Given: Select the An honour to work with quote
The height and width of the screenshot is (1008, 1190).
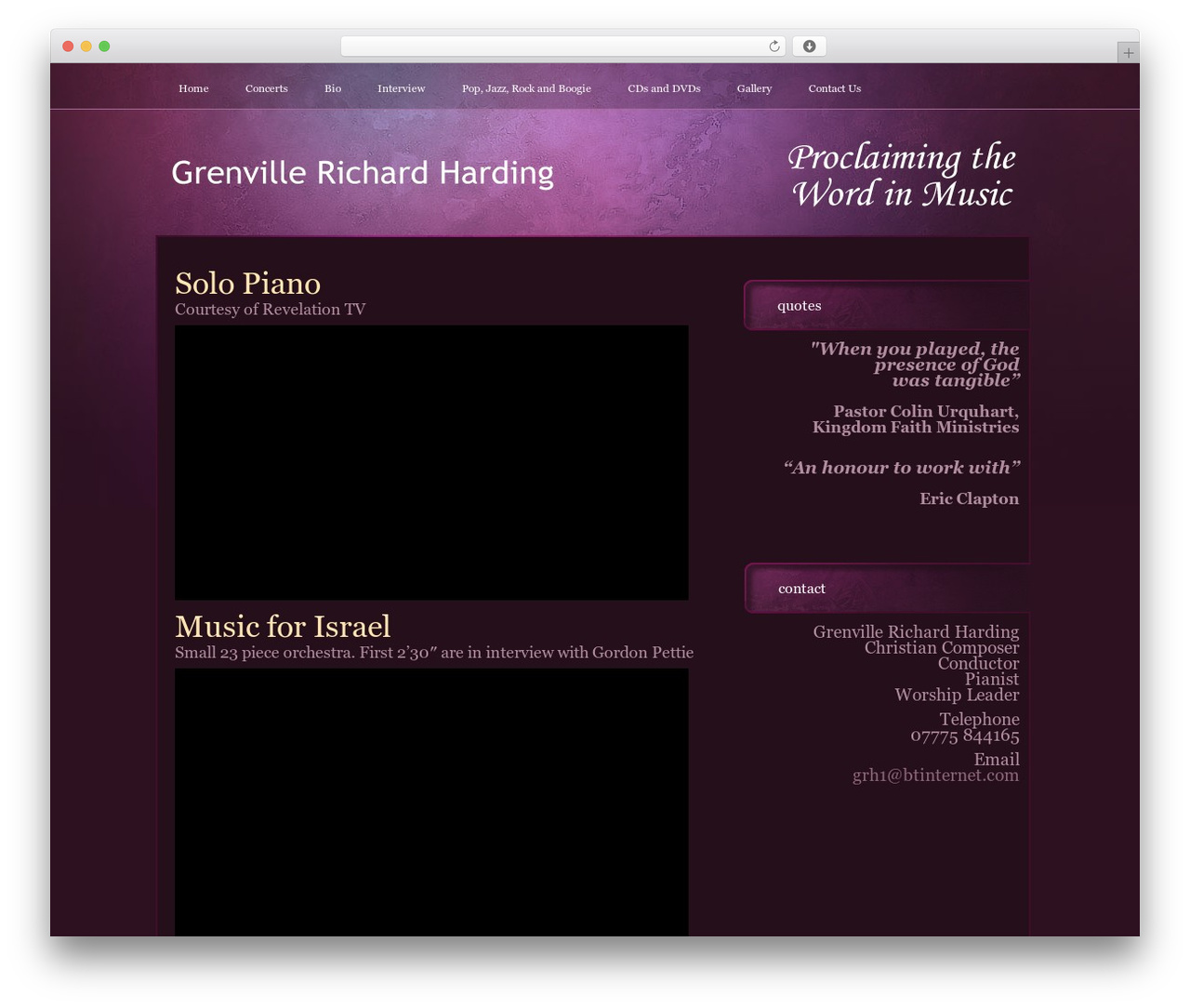Looking at the screenshot, I should point(902,468).
